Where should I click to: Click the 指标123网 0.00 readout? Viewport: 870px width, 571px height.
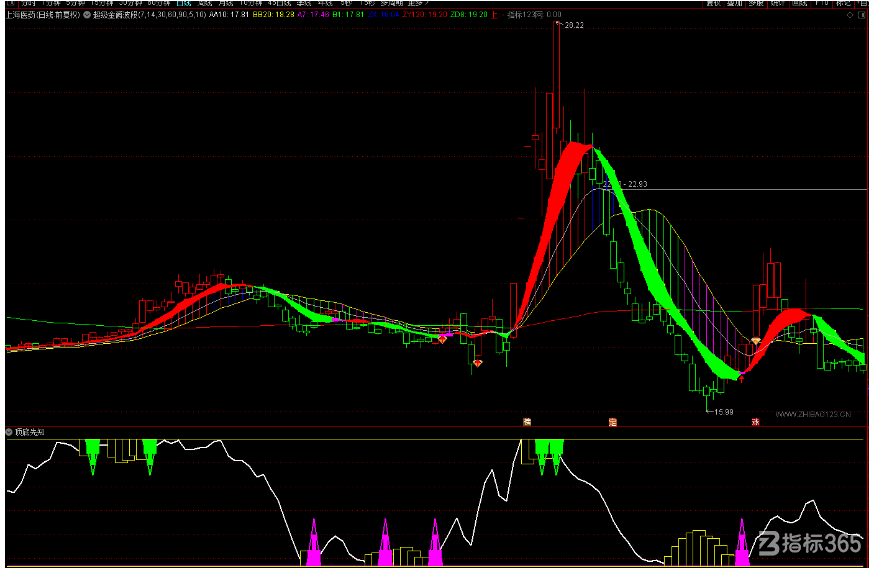[534, 15]
